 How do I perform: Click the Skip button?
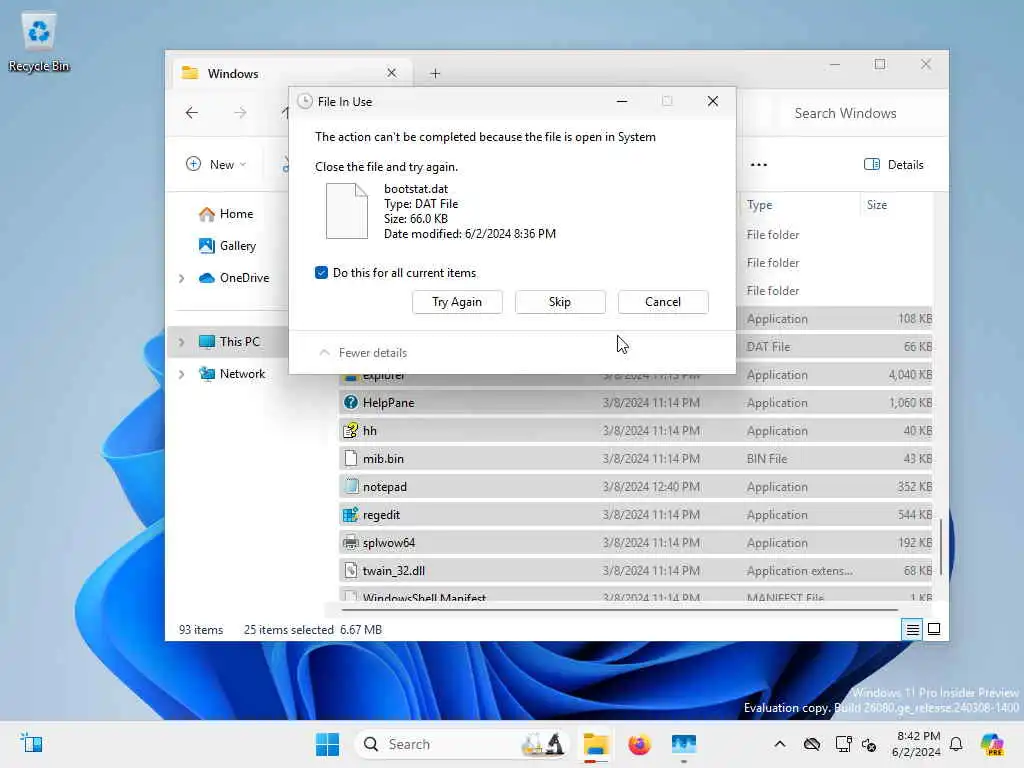point(560,302)
